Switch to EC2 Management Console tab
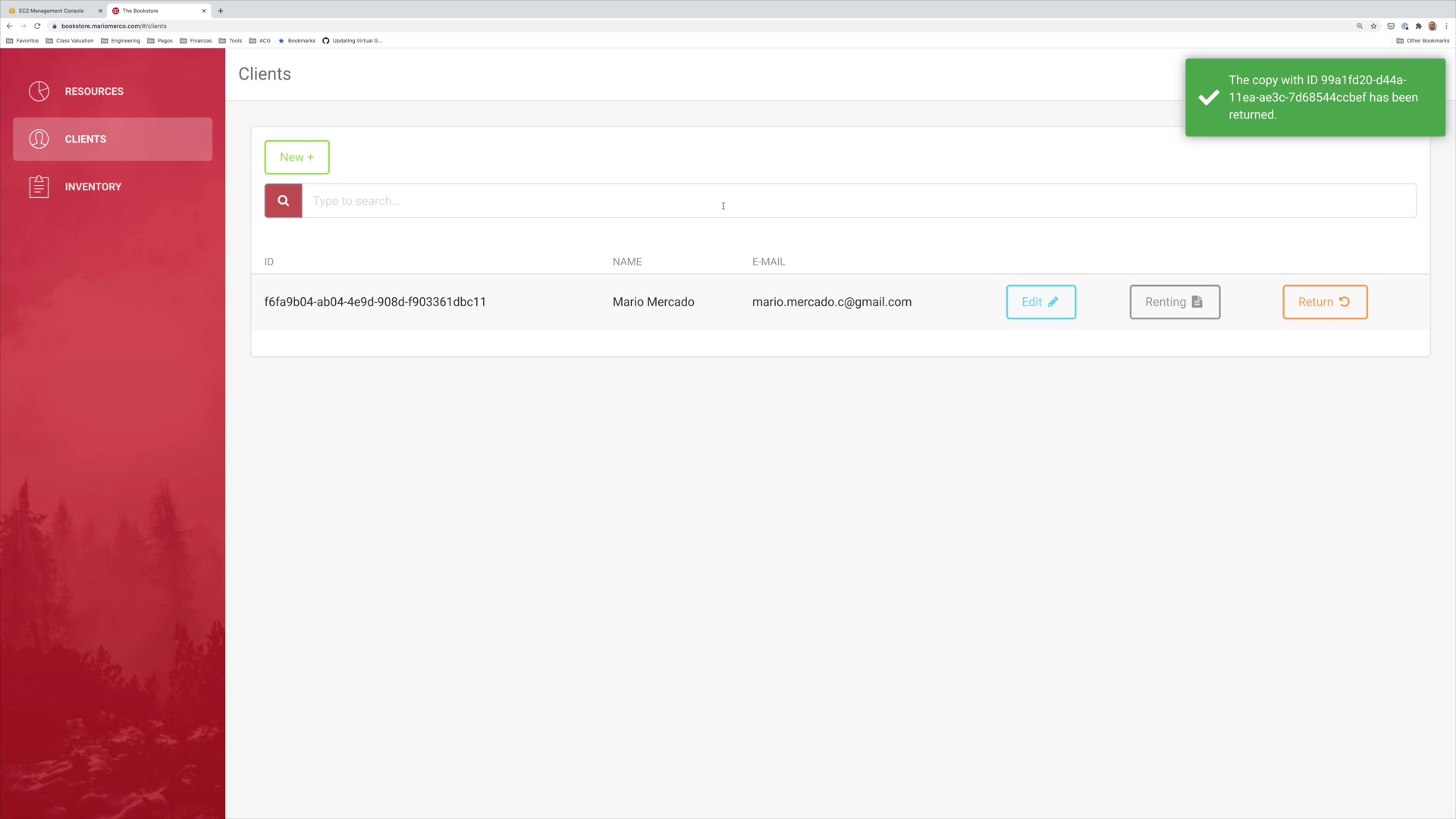The width and height of the screenshot is (1456, 819). [51, 11]
